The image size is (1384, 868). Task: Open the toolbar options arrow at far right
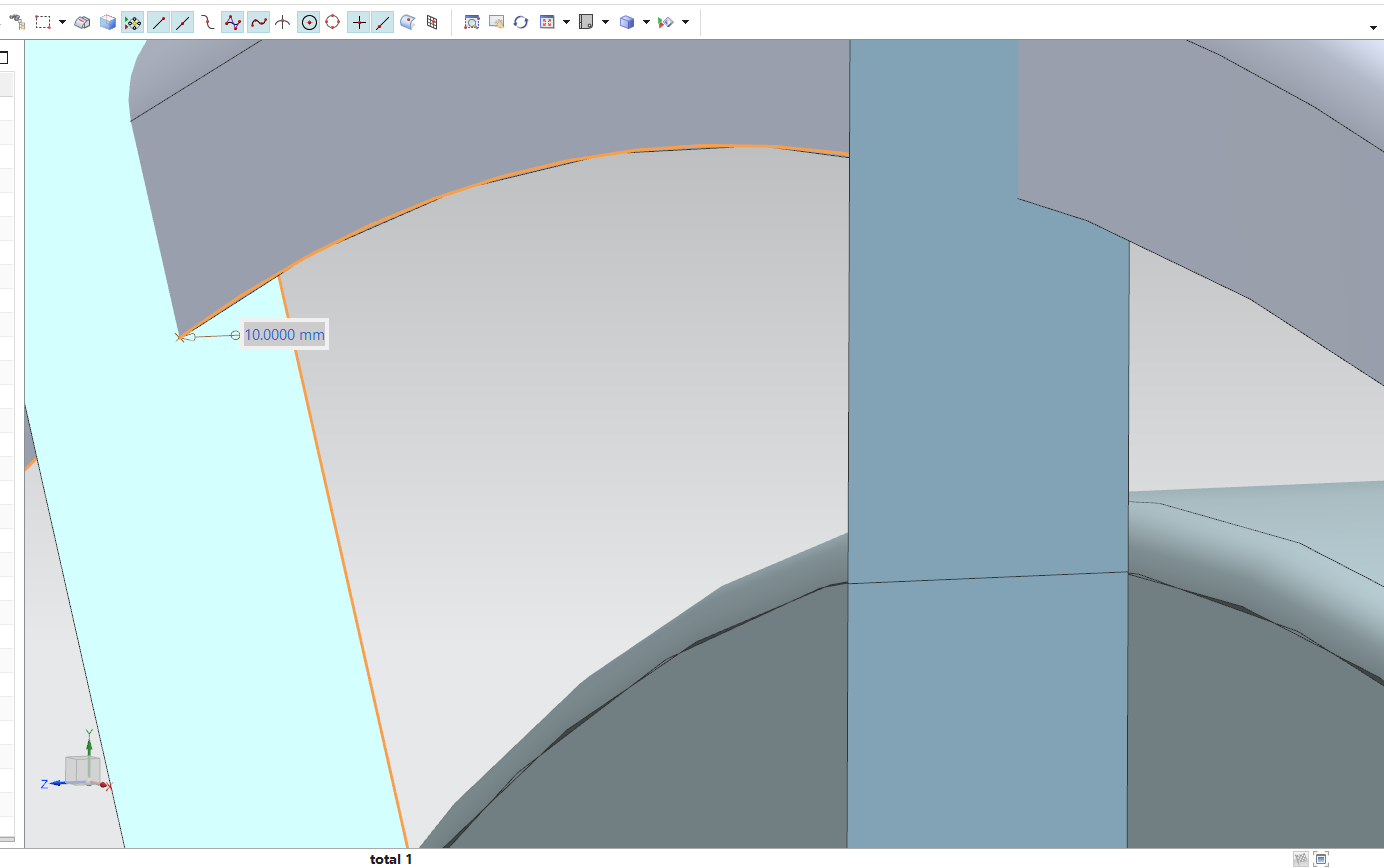click(1374, 28)
